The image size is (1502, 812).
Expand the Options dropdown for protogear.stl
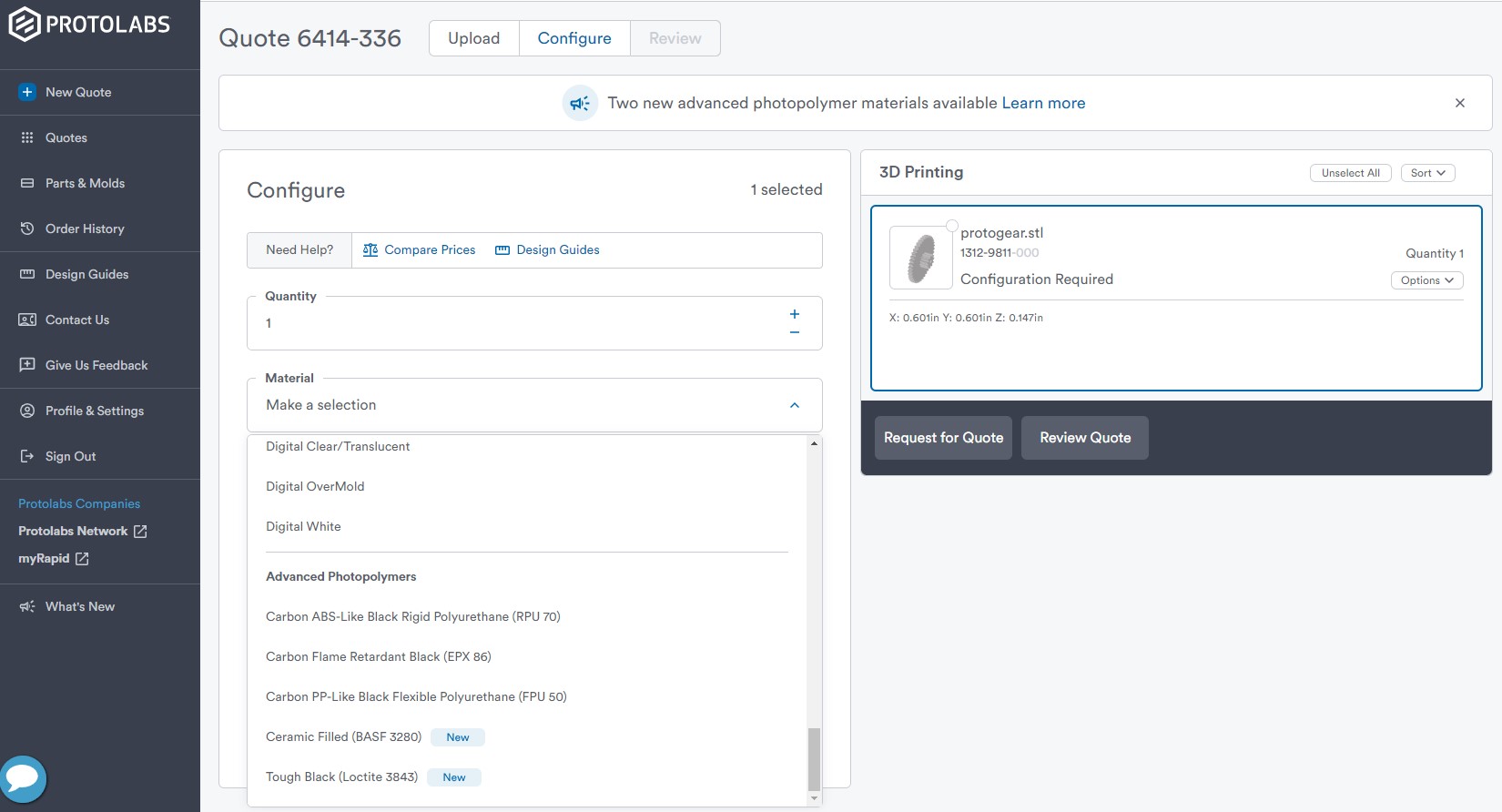(1426, 280)
